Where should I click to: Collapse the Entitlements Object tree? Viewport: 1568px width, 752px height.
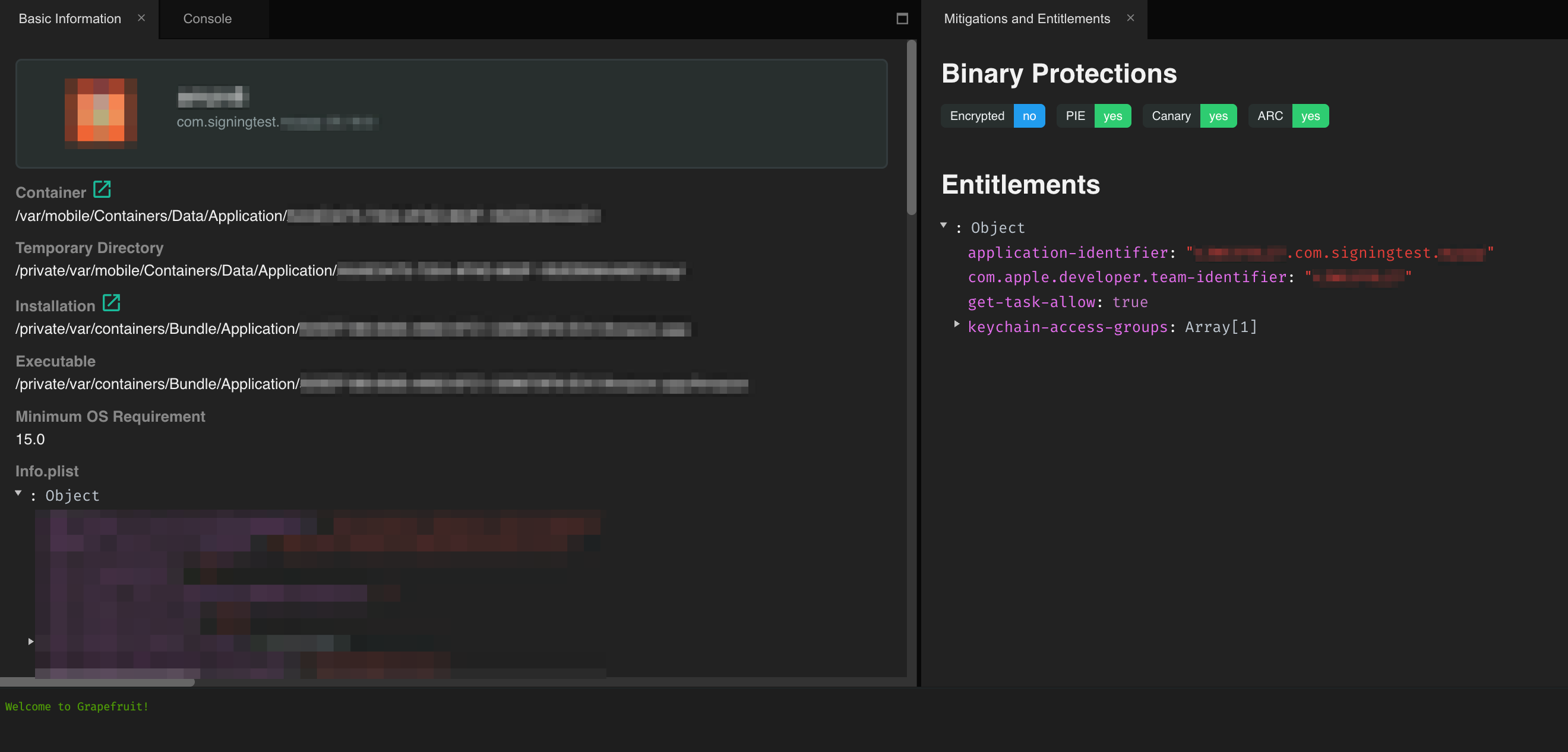coord(945,224)
